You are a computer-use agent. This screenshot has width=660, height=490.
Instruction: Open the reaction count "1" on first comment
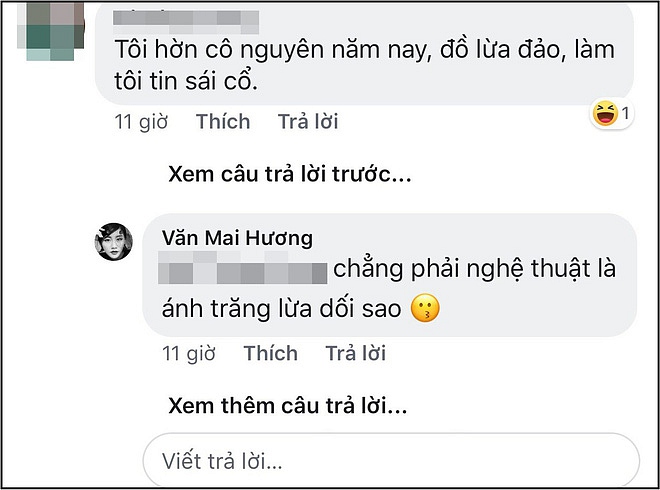point(625,116)
